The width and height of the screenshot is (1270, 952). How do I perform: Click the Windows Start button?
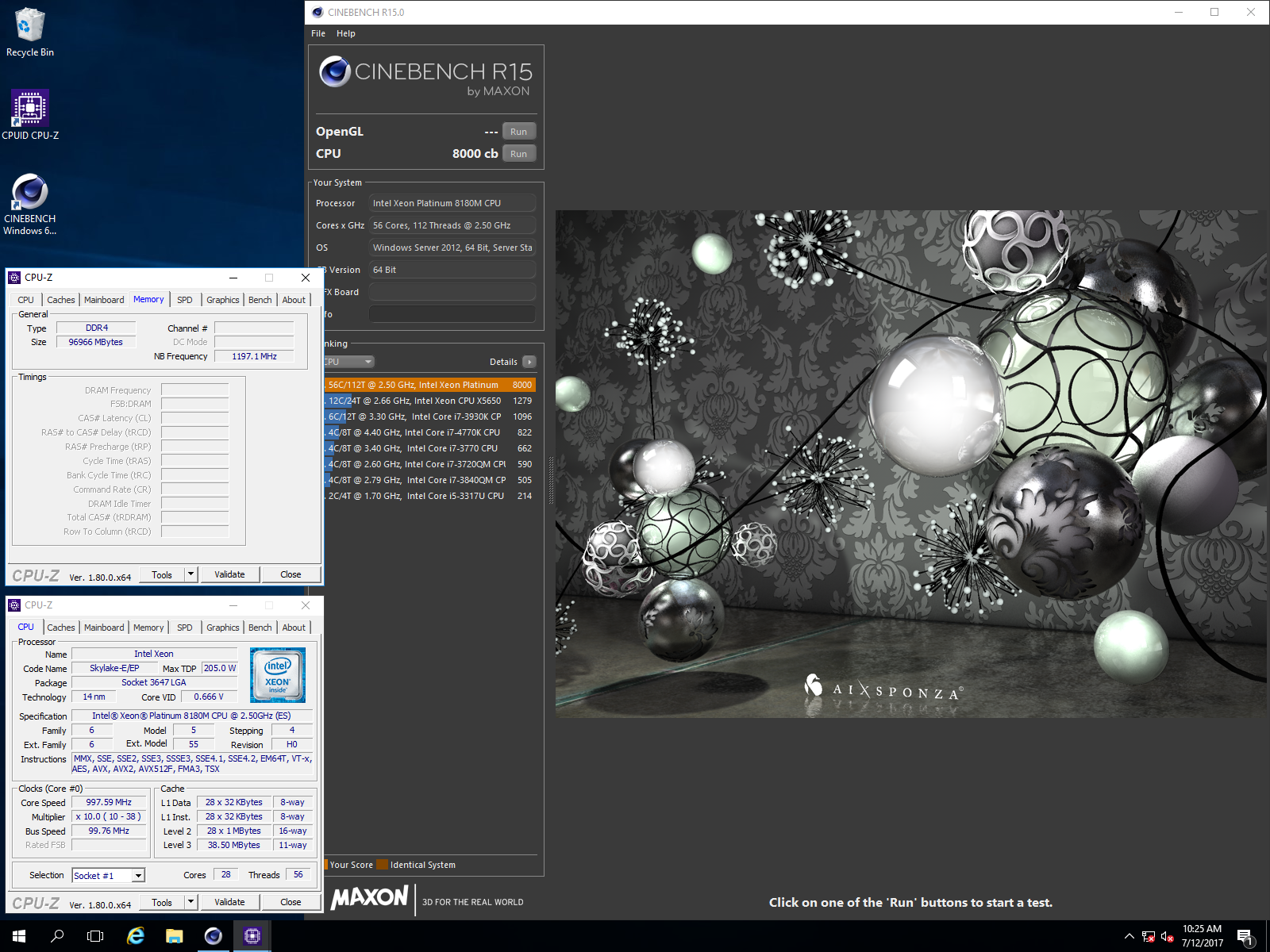(x=19, y=936)
